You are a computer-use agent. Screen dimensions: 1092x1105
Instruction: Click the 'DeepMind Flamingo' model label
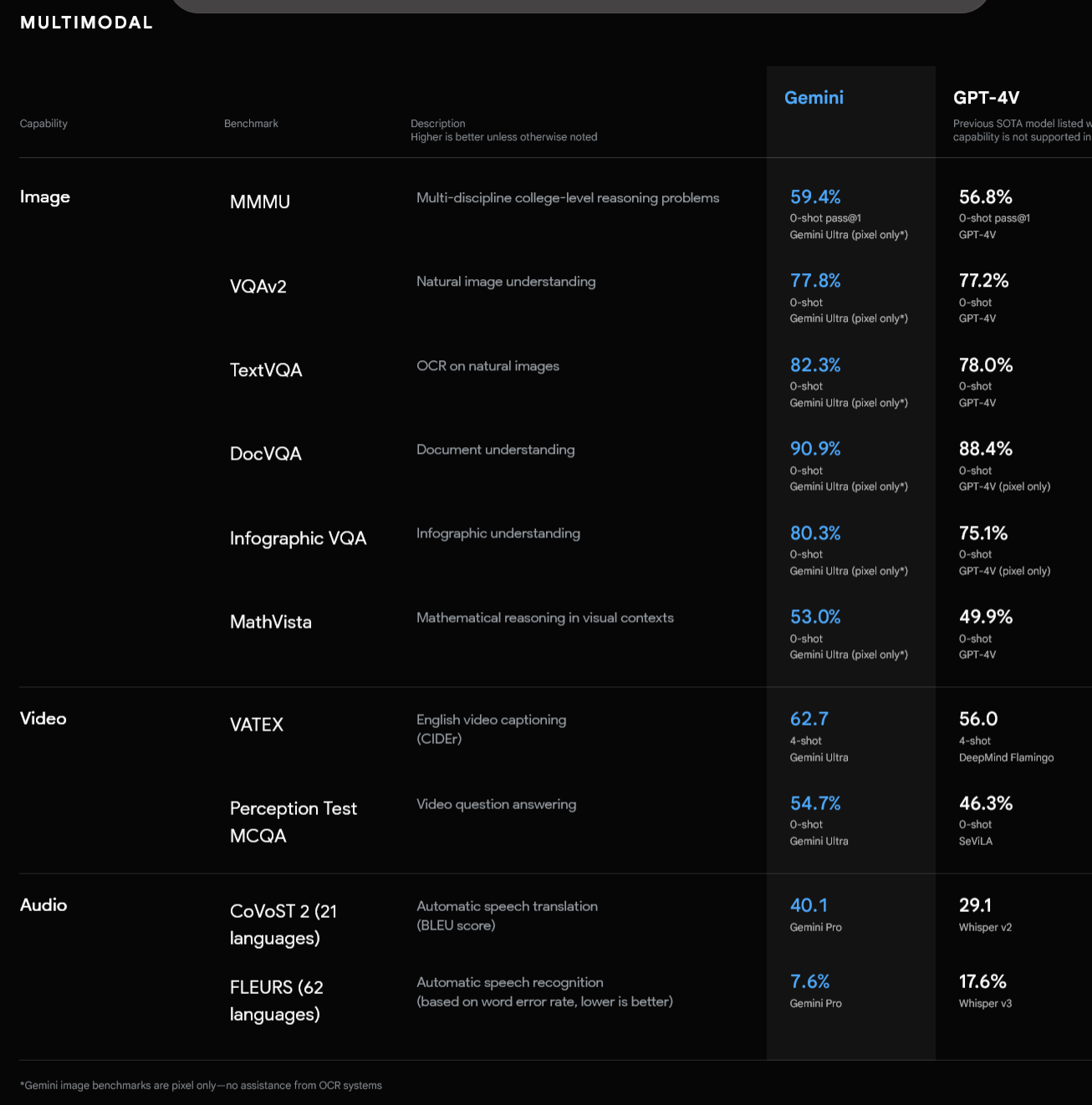click(x=1006, y=758)
